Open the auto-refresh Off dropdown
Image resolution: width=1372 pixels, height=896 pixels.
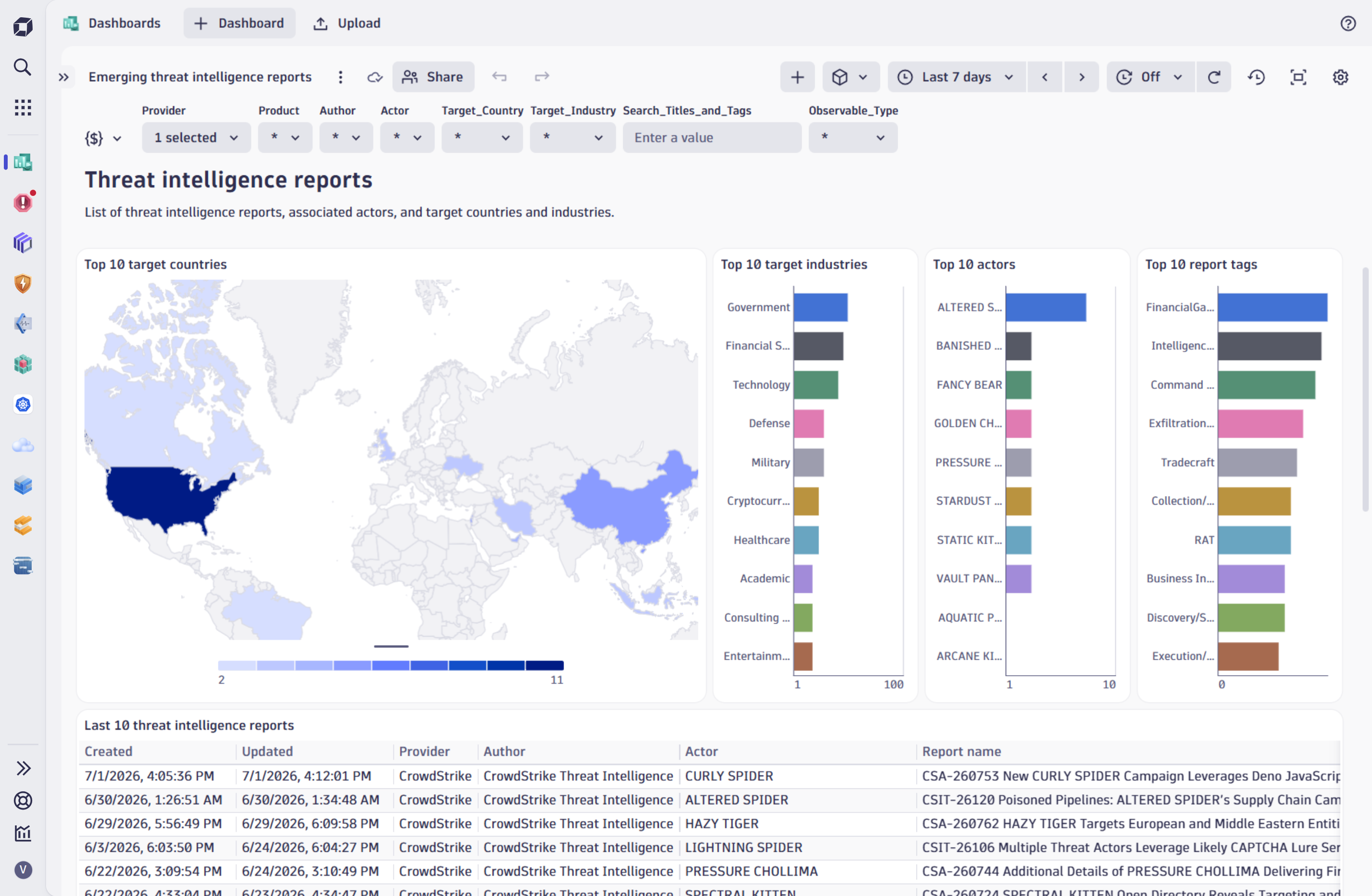[1151, 77]
